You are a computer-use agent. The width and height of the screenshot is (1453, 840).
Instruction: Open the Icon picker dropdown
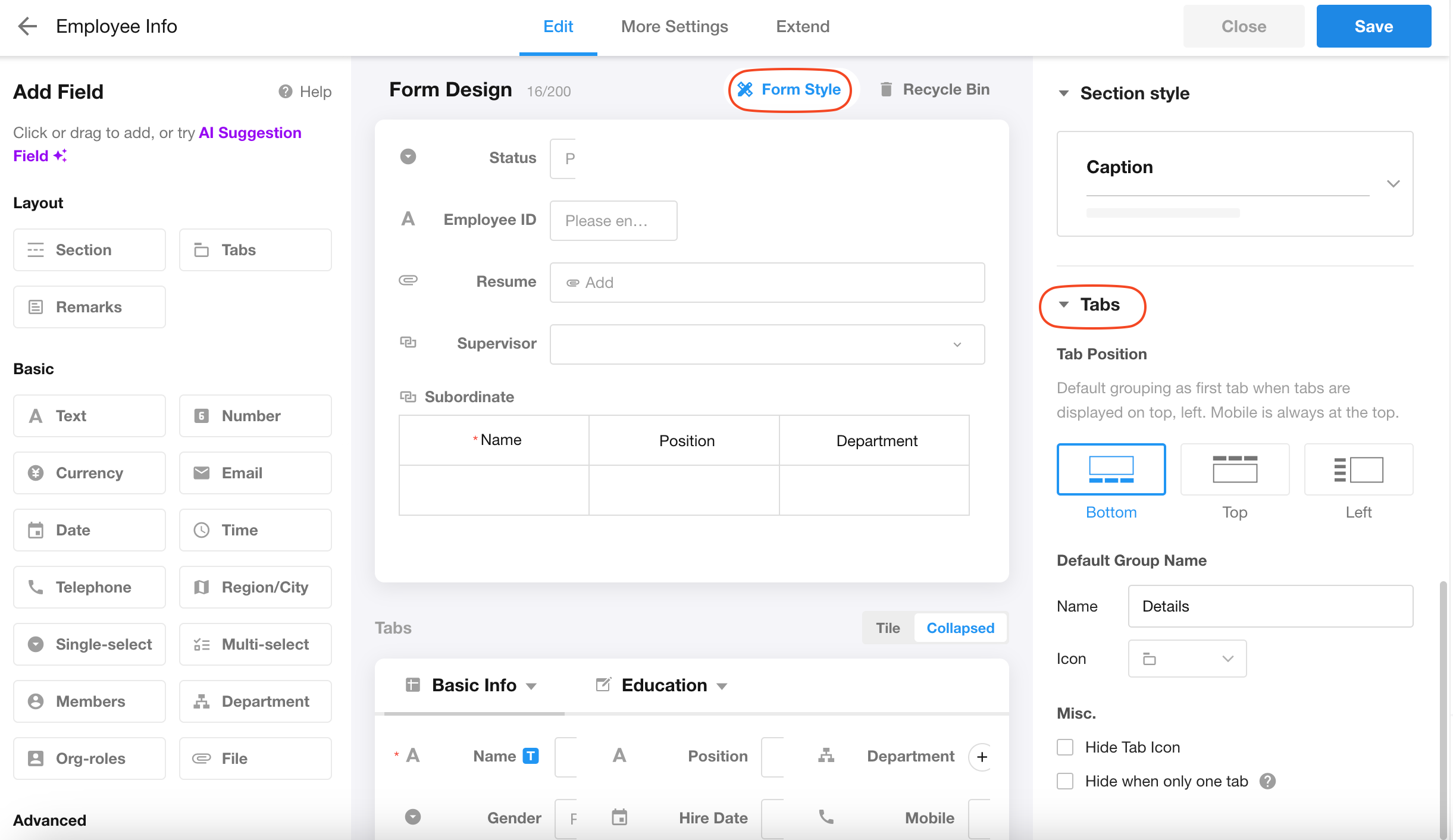coord(1187,659)
